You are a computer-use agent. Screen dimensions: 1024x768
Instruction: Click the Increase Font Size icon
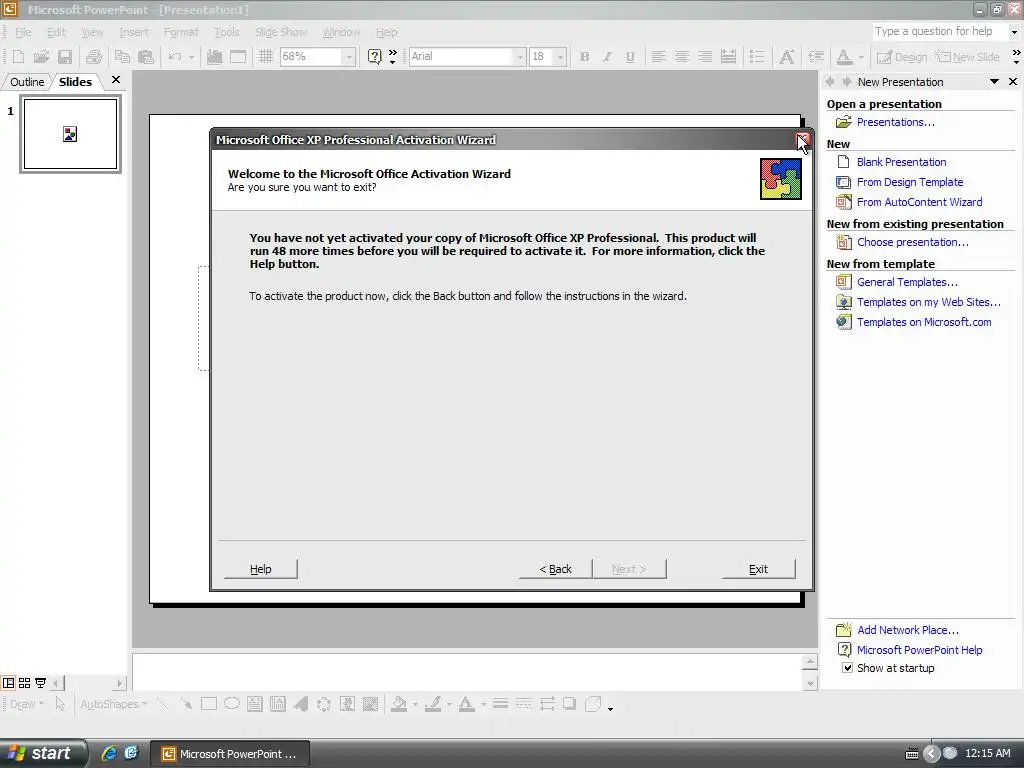coord(787,57)
